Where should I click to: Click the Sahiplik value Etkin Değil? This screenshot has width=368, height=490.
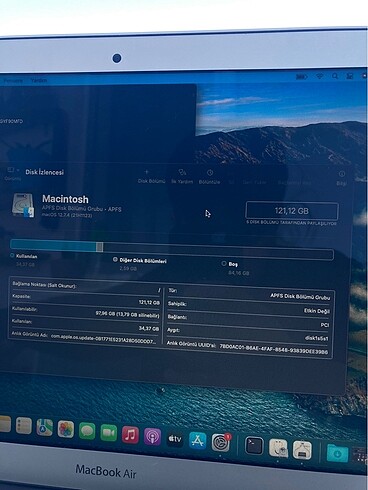pos(317,311)
